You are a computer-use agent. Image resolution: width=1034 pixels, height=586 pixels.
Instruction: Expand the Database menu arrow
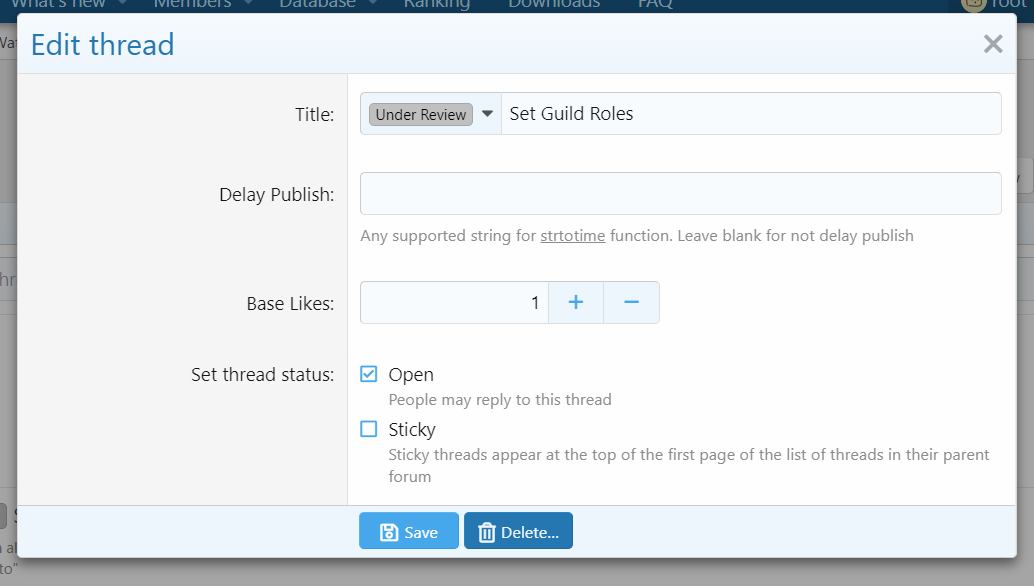coord(372,3)
